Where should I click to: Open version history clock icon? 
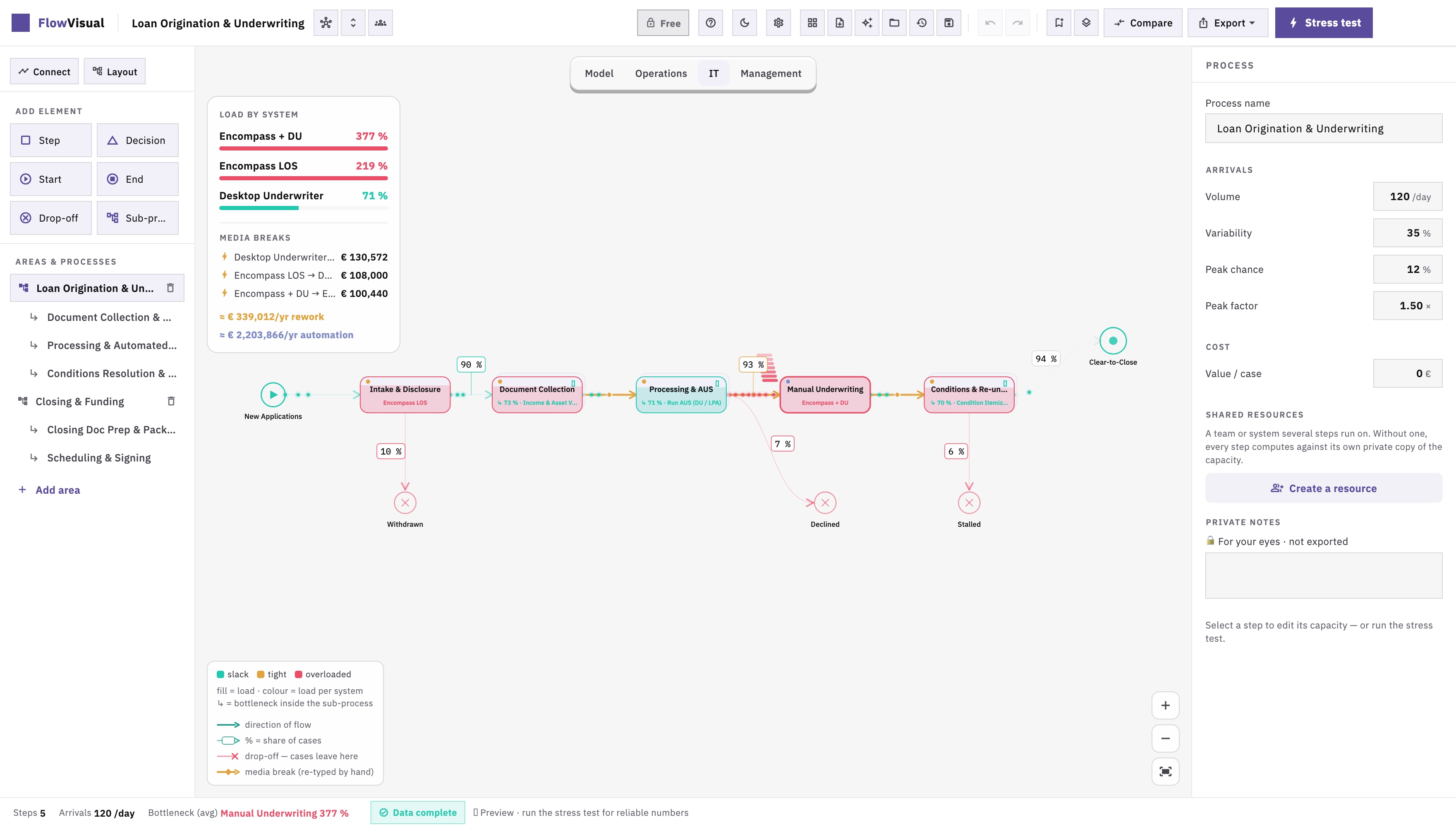tap(922, 23)
